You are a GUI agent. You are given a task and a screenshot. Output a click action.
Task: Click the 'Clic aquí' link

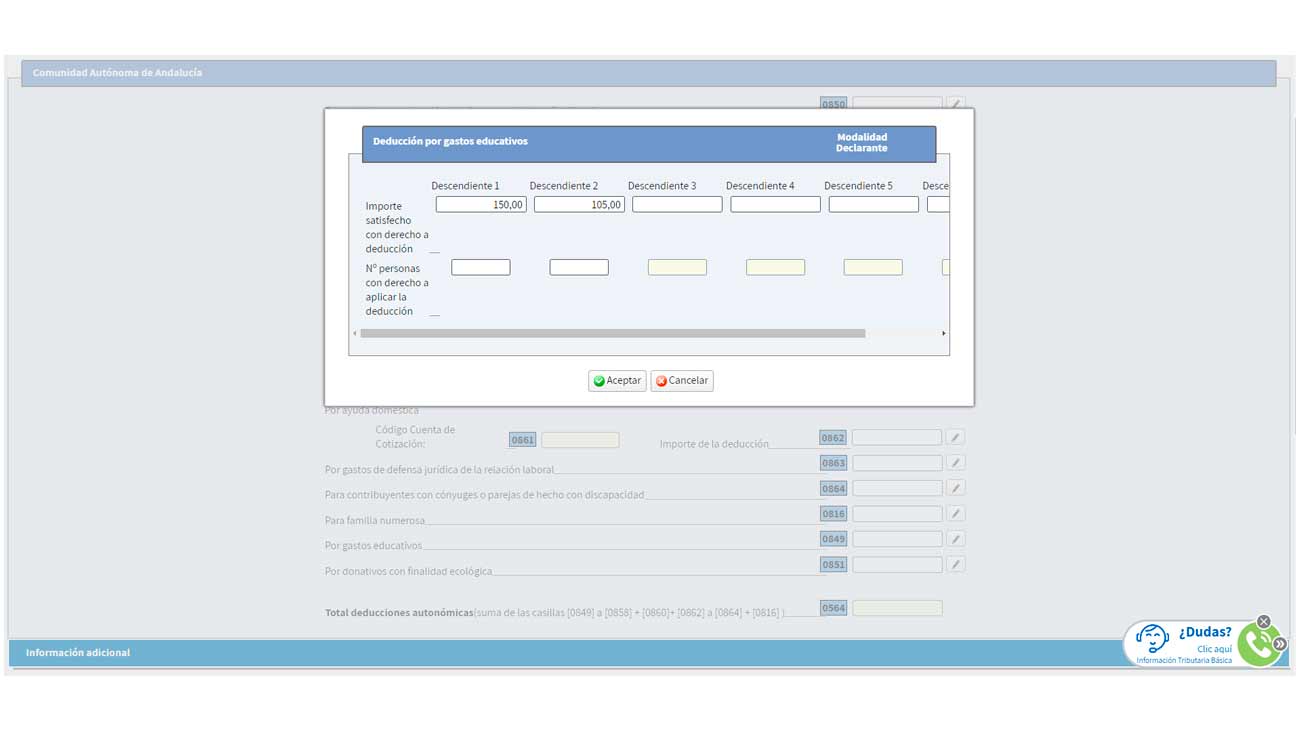(x=1214, y=649)
